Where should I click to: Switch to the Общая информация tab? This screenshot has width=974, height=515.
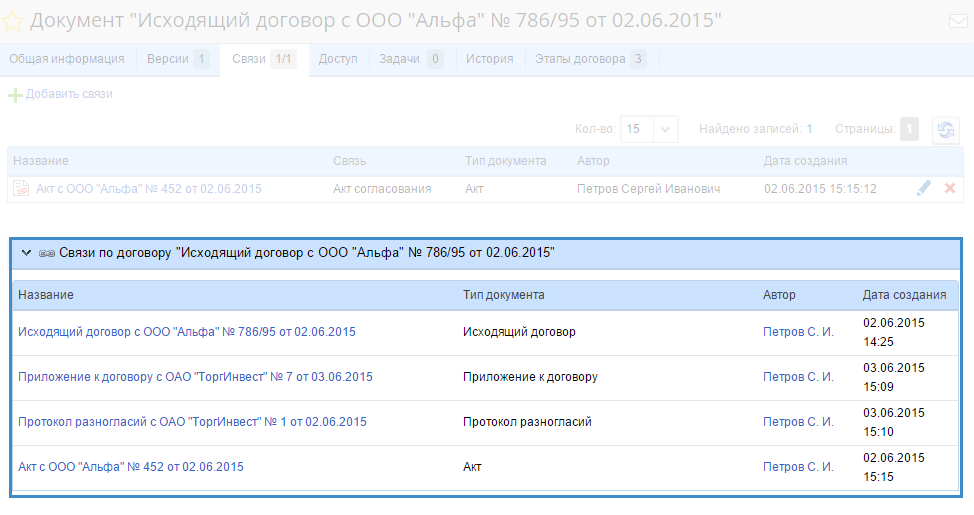pos(66,59)
